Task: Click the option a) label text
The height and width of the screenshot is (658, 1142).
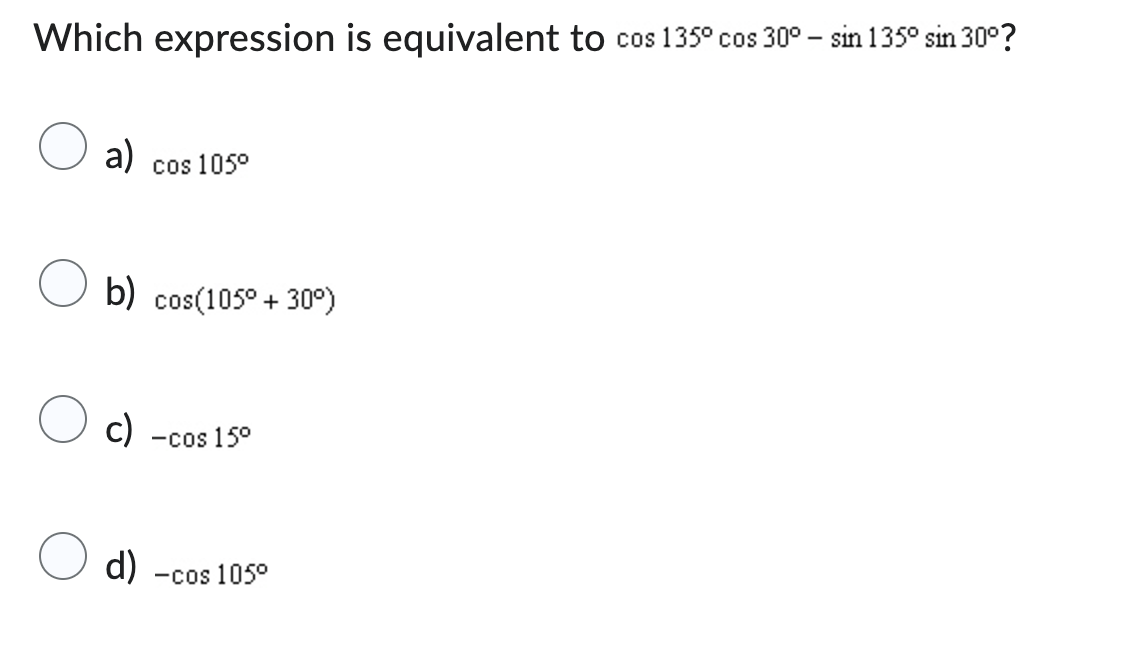Action: 118,153
